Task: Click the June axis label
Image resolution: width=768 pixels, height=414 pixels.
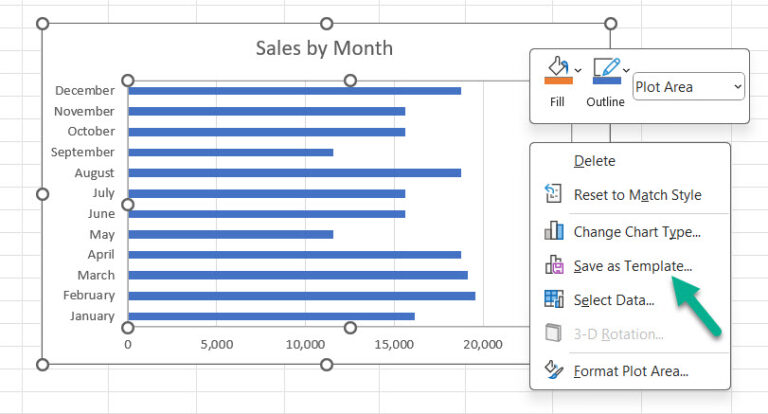Action: tap(101, 214)
